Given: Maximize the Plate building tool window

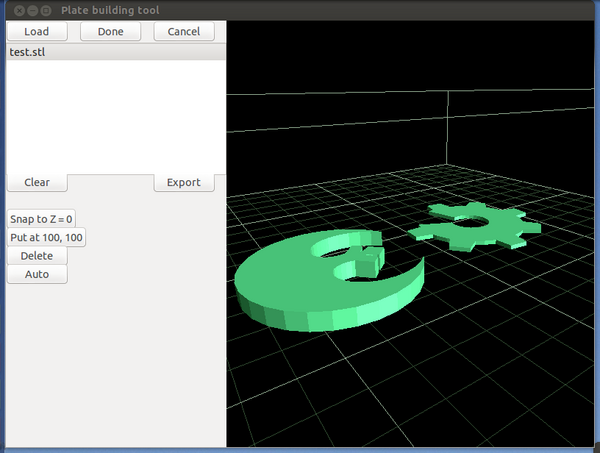Looking at the screenshot, I should [x=46, y=10].
